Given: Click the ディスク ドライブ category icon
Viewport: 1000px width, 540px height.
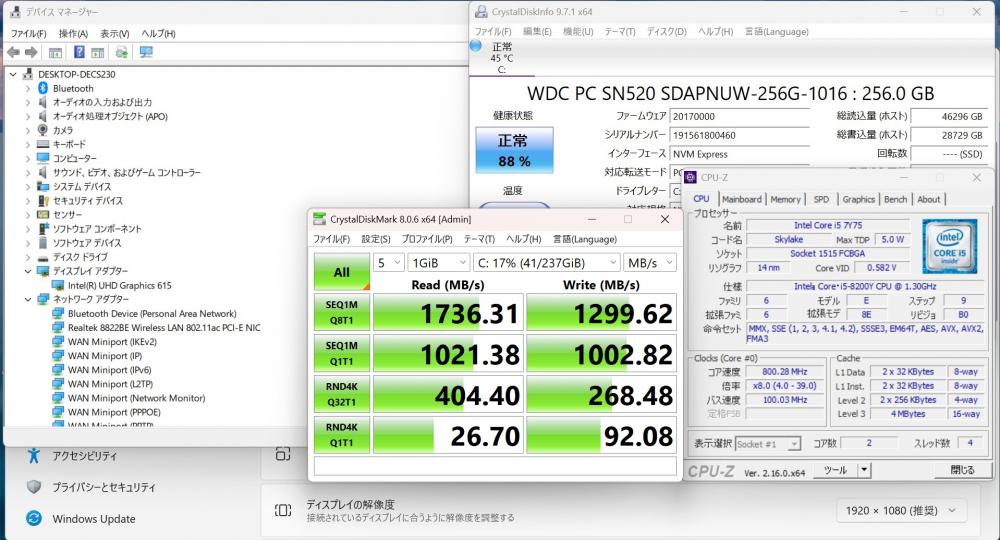Looking at the screenshot, I should pos(43,257).
